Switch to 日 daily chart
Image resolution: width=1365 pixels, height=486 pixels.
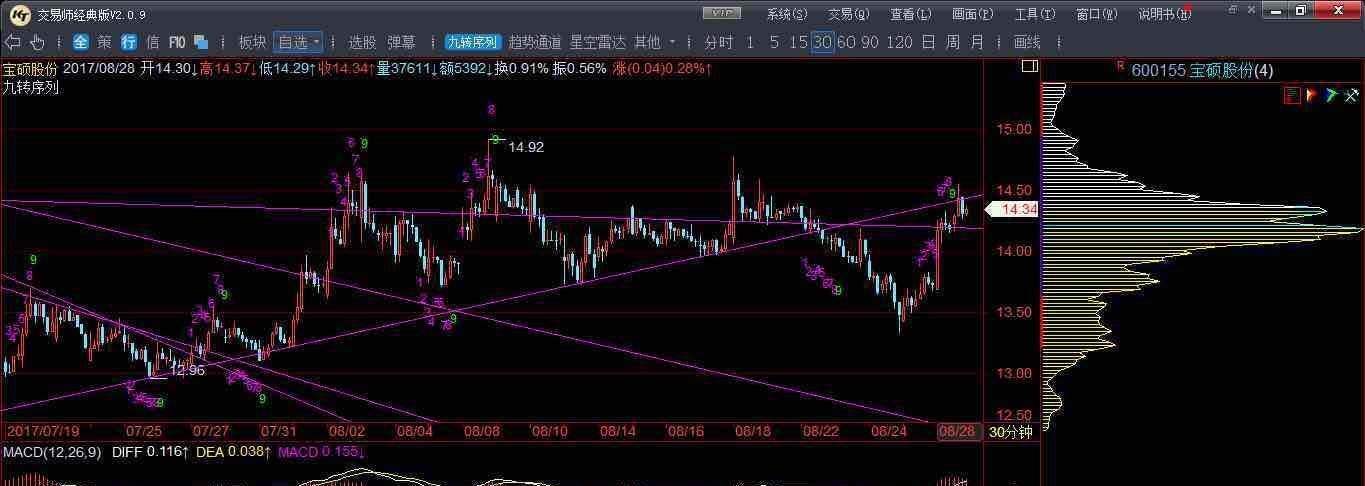928,42
